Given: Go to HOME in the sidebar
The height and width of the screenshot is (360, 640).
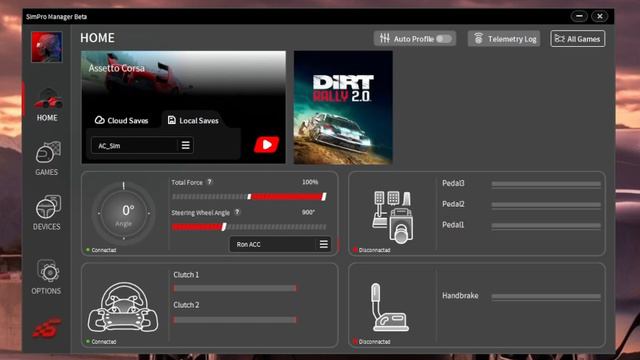Looking at the screenshot, I should pyautogui.click(x=47, y=105).
